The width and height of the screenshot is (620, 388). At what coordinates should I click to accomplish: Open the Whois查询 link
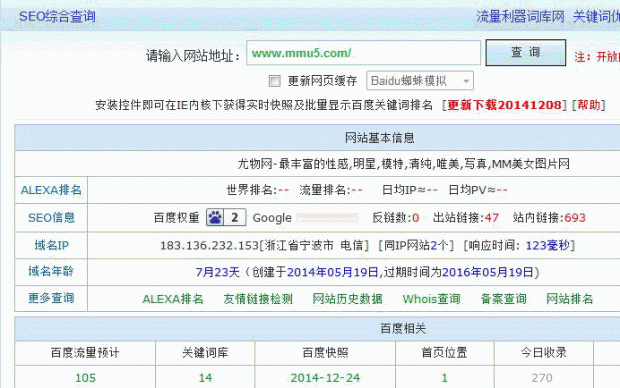pyautogui.click(x=431, y=299)
